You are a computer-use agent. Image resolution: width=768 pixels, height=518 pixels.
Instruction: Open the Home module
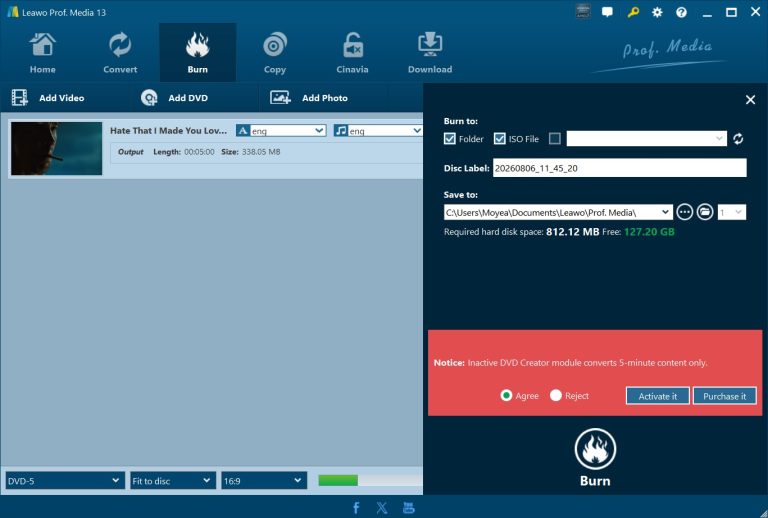(x=43, y=53)
